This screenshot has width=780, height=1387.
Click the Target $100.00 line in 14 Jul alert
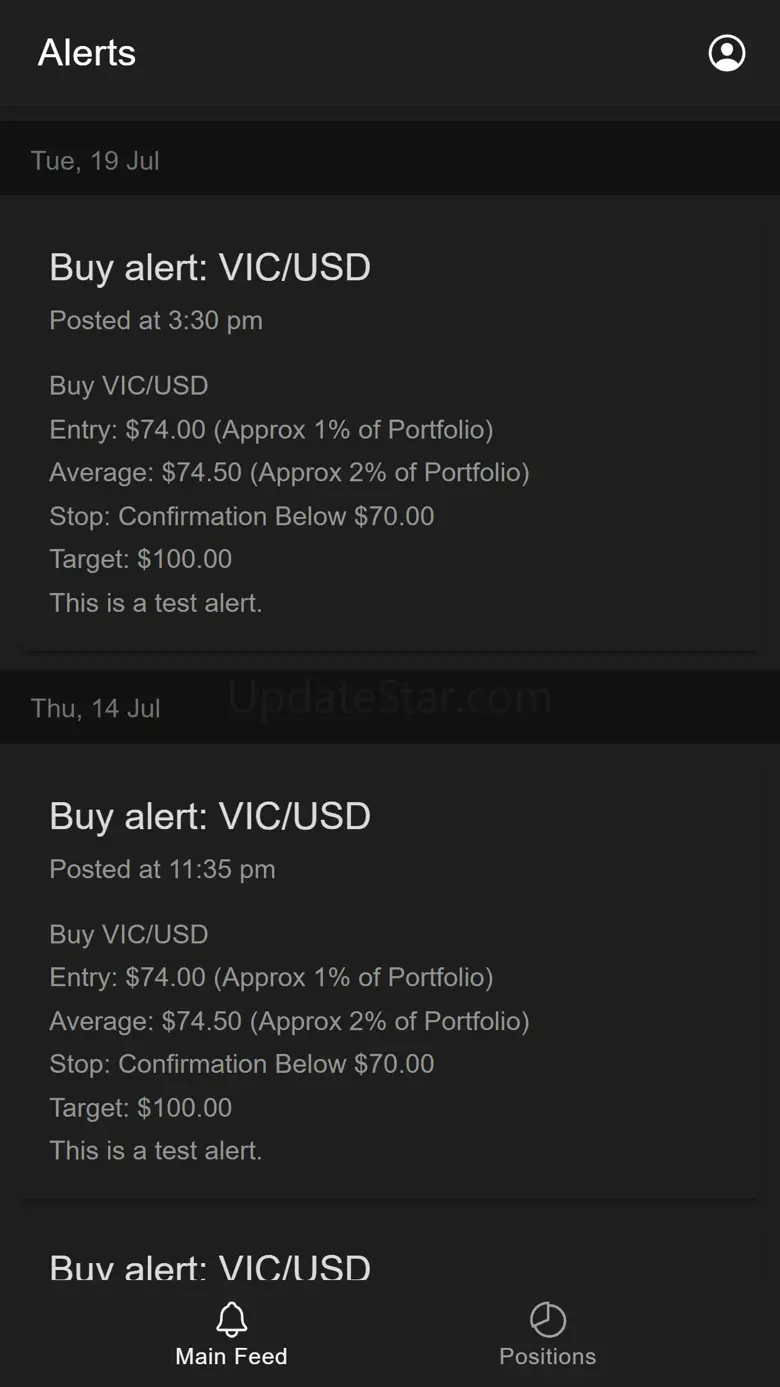[x=141, y=1108]
